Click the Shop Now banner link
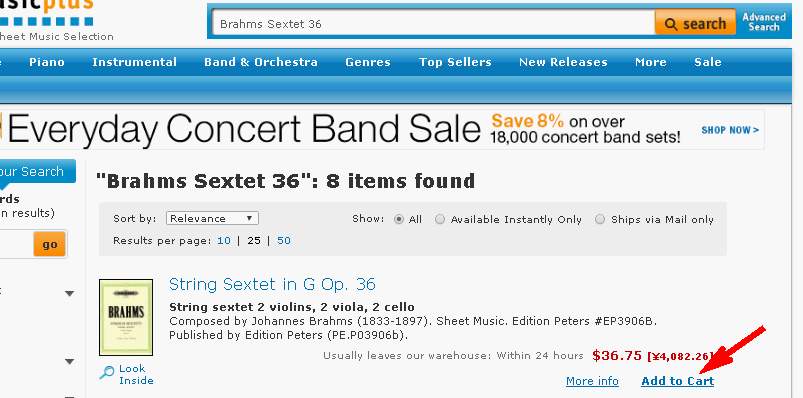The image size is (803, 398). point(730,130)
